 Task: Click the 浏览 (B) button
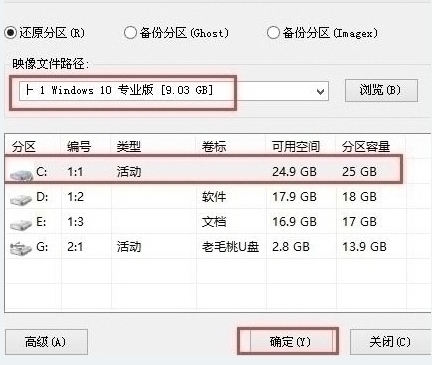381,90
